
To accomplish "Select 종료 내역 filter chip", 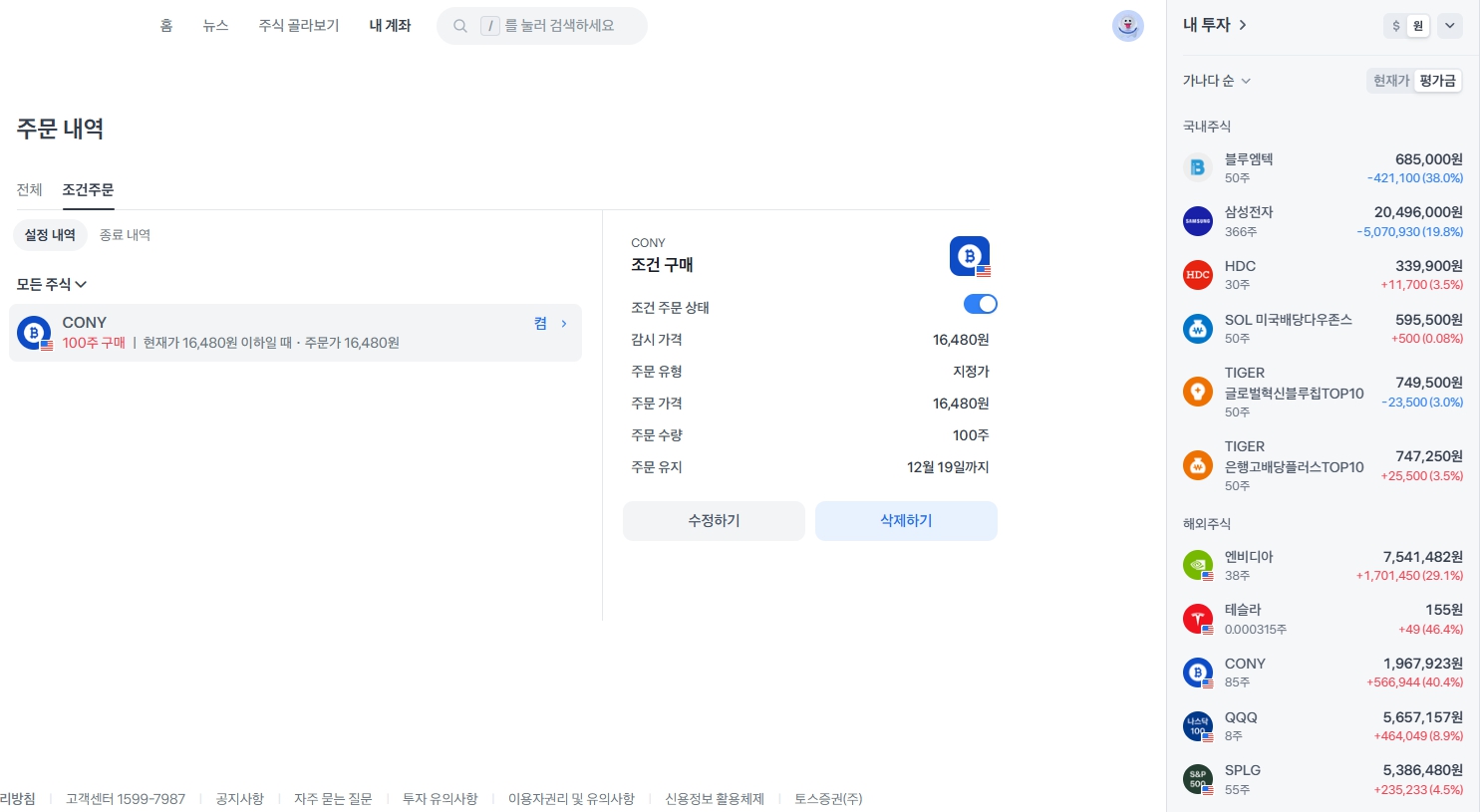I will click(125, 235).
